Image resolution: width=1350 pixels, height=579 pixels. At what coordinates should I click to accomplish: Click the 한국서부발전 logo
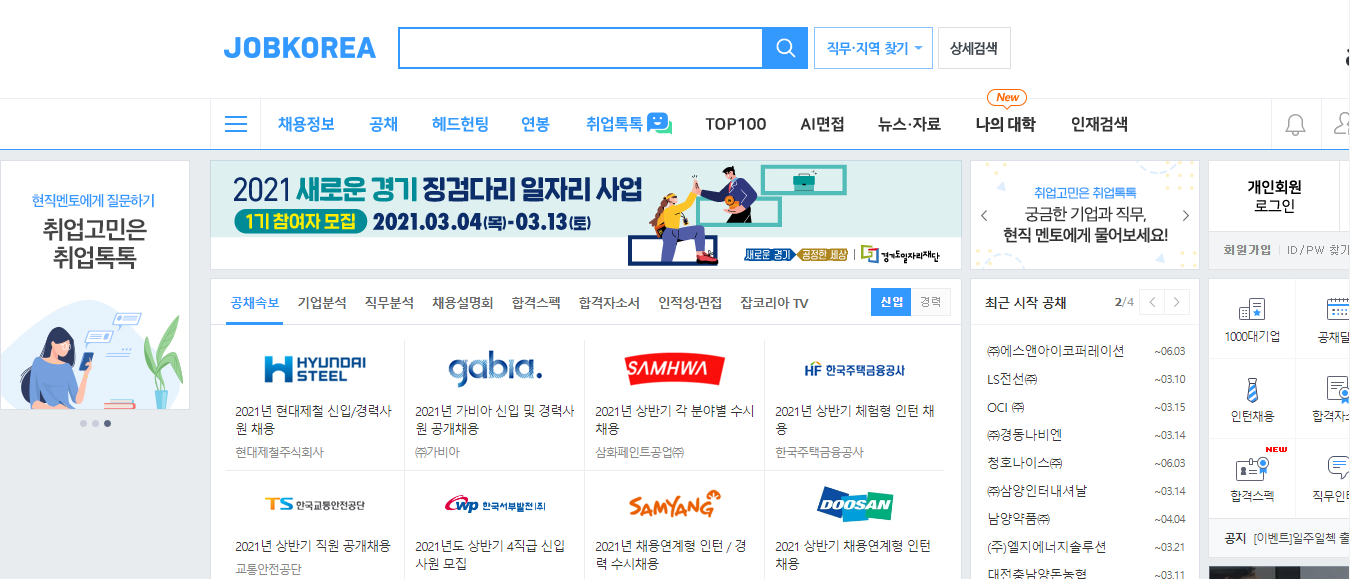pyautogui.click(x=495, y=505)
